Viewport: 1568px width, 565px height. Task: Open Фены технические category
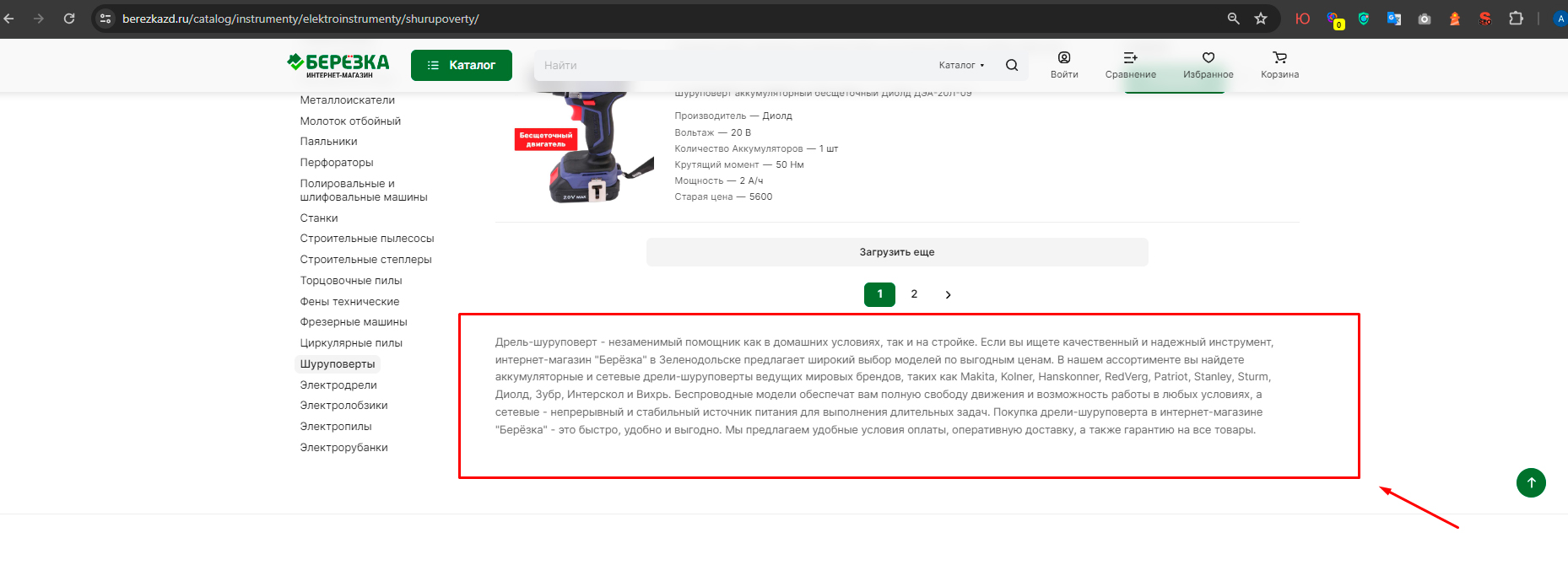point(349,302)
